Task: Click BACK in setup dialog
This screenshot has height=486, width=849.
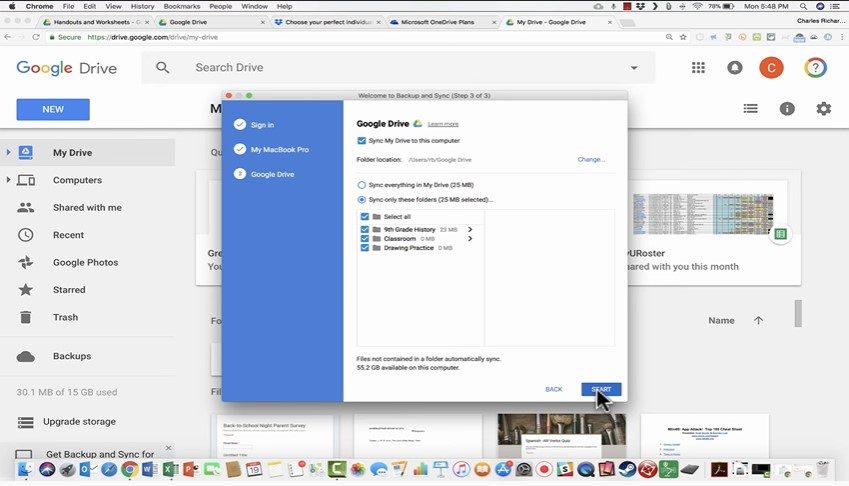Action: [x=553, y=389]
